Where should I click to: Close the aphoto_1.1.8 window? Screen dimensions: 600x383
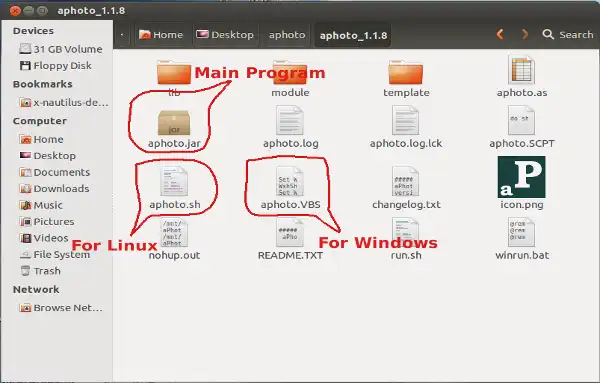[x=15, y=10]
